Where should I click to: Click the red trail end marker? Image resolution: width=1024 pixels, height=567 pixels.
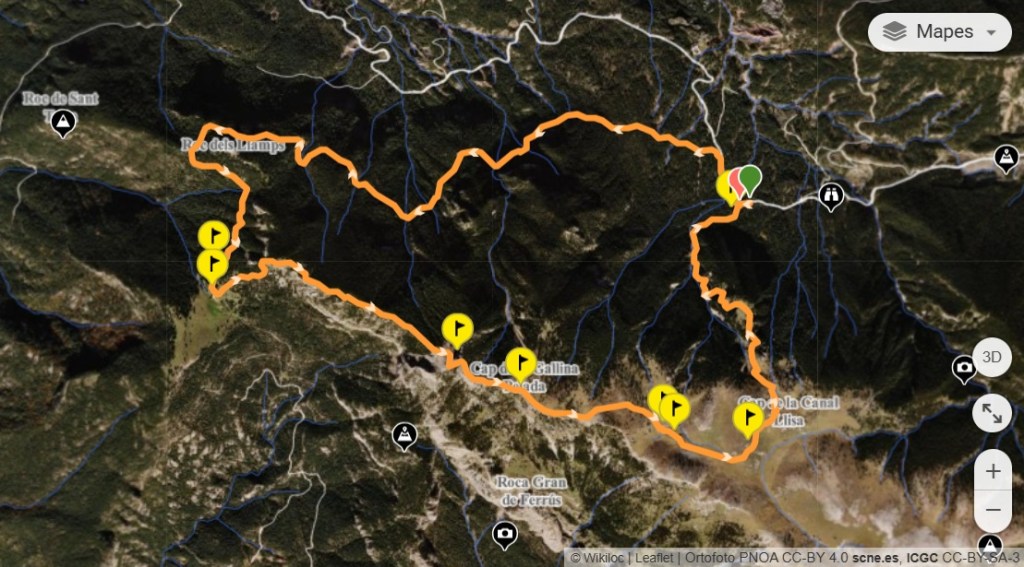(737, 181)
